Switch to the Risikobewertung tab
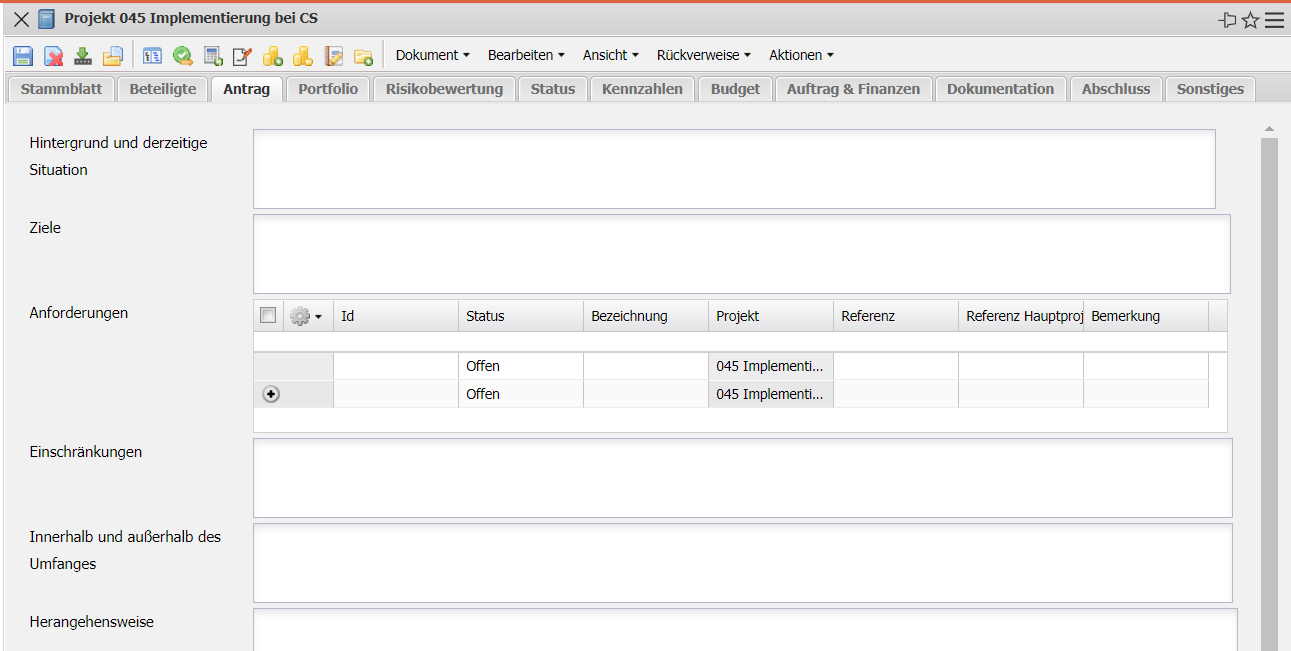1291x651 pixels. [444, 89]
